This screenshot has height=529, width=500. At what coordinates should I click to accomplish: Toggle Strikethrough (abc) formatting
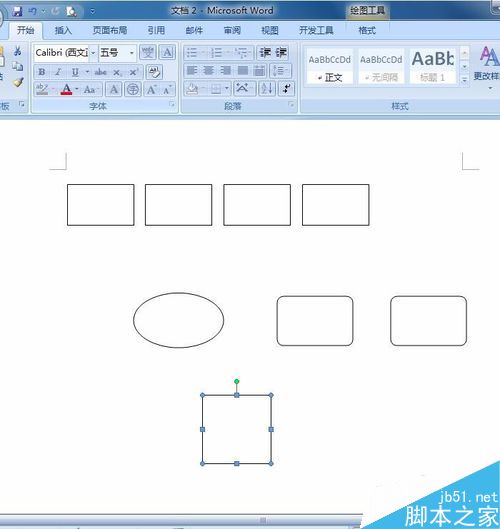tap(101, 72)
